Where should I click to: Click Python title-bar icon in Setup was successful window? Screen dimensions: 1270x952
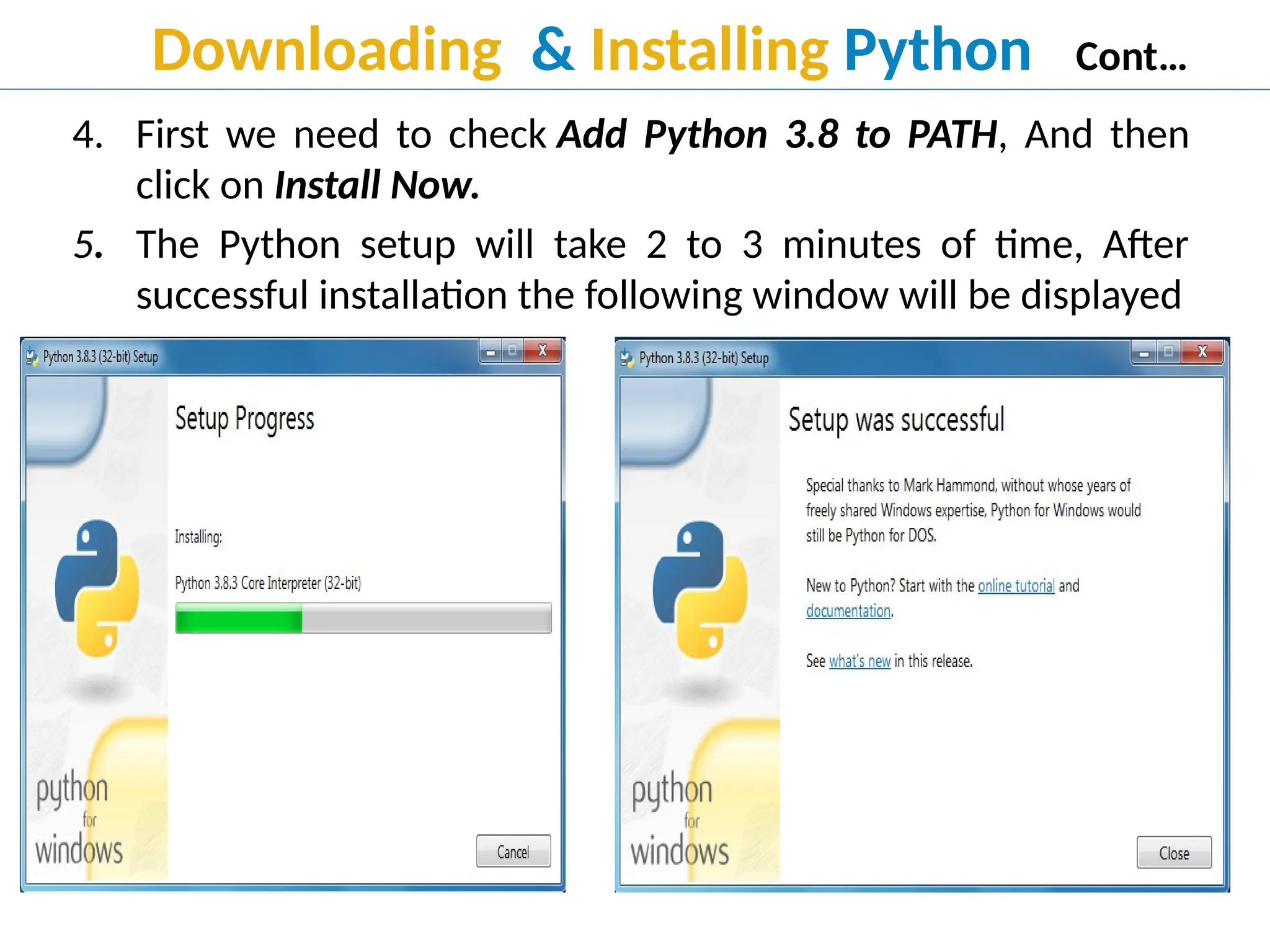(627, 358)
